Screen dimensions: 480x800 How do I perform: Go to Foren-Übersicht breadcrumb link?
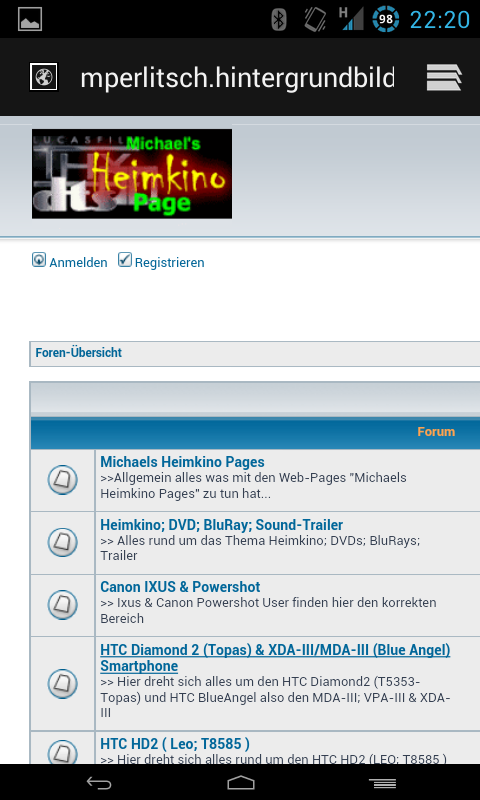coord(79,353)
